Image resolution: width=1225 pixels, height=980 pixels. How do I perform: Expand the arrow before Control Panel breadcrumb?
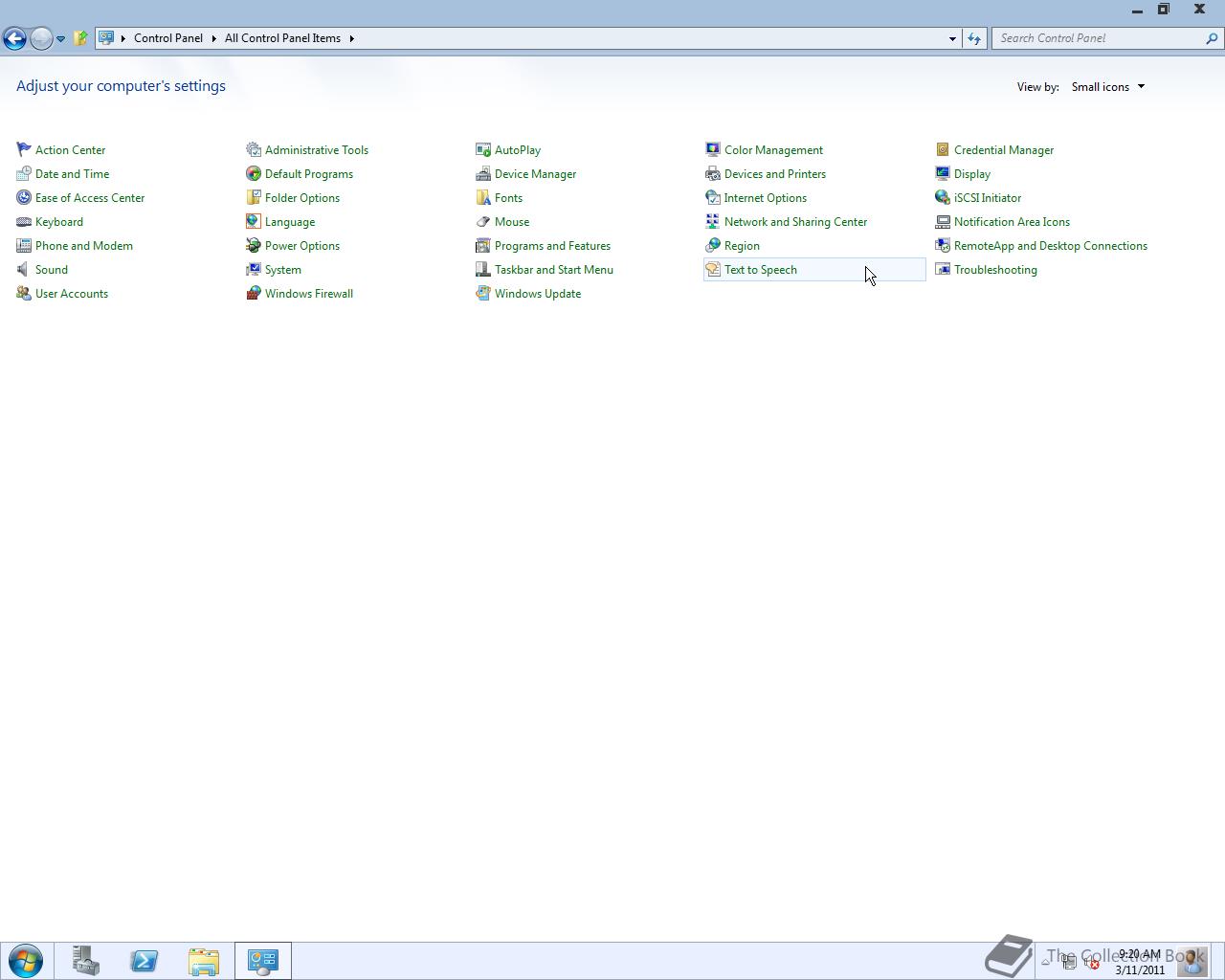tap(122, 38)
